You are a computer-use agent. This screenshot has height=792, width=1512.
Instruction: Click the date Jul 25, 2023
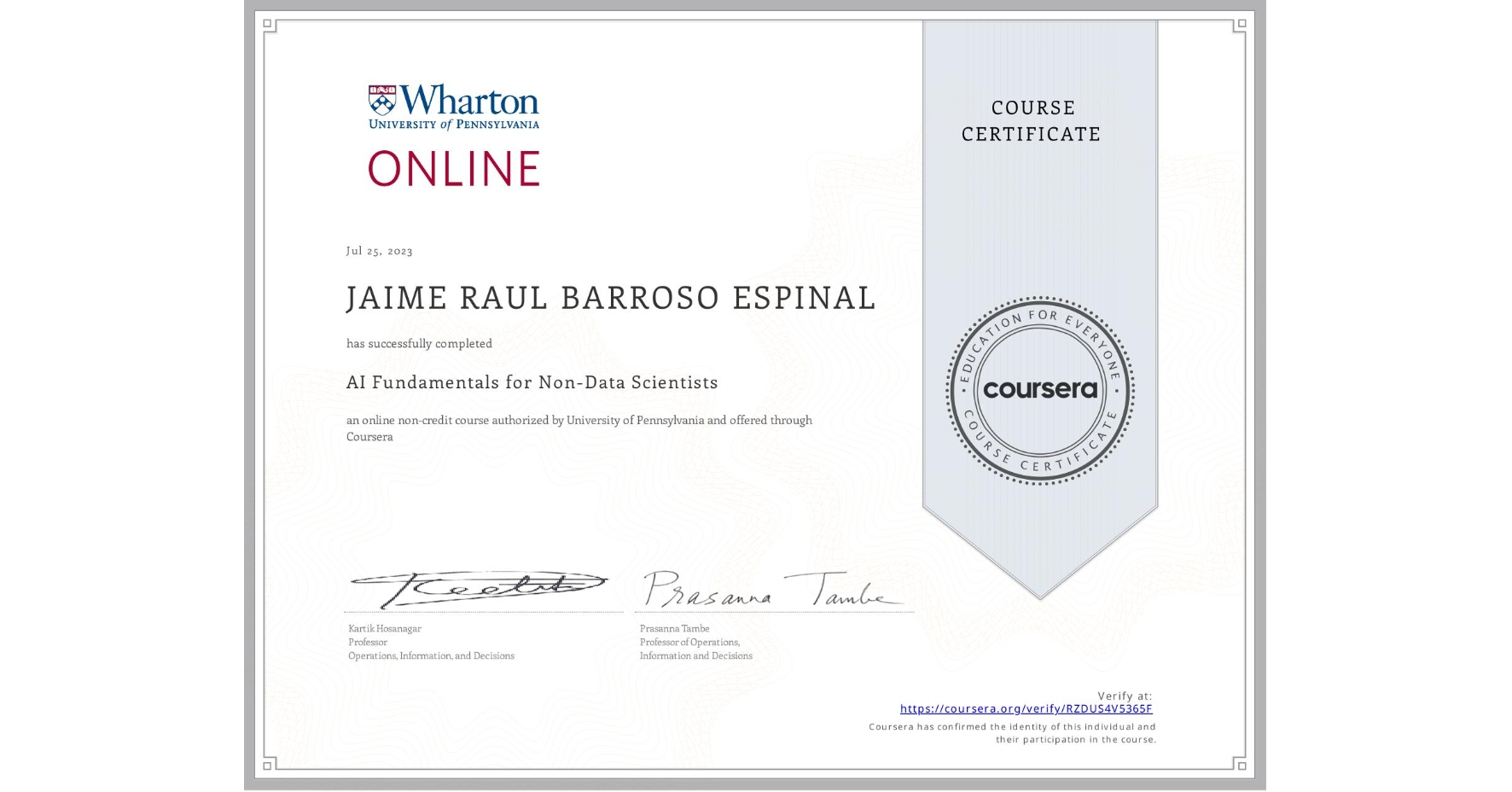pyautogui.click(x=380, y=251)
